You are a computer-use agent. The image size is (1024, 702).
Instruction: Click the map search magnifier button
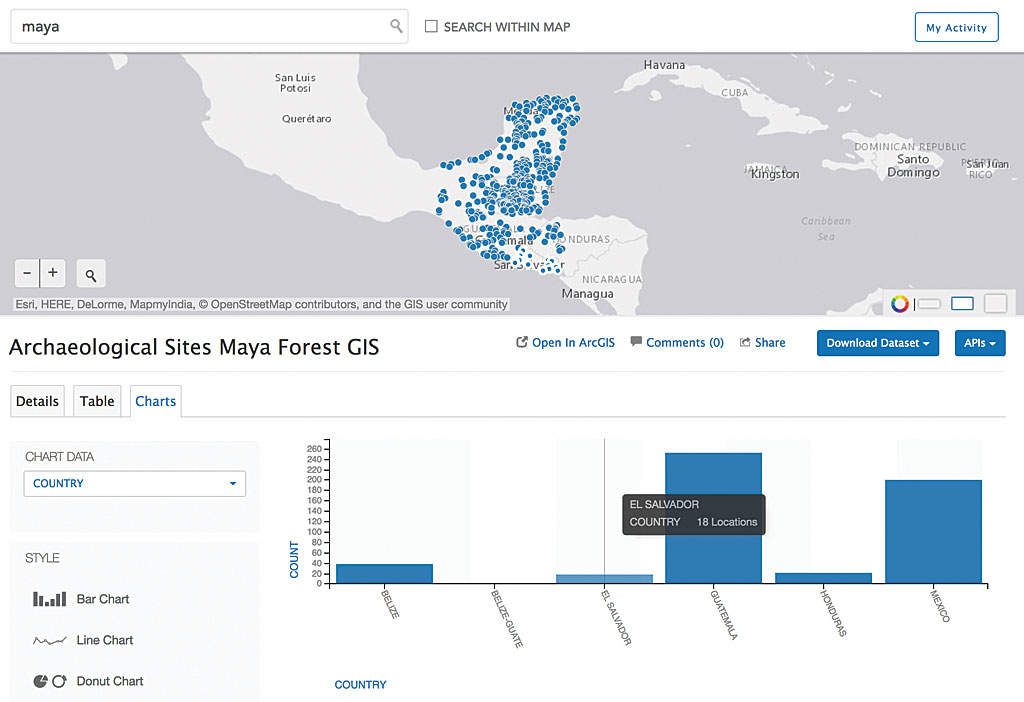(x=91, y=274)
